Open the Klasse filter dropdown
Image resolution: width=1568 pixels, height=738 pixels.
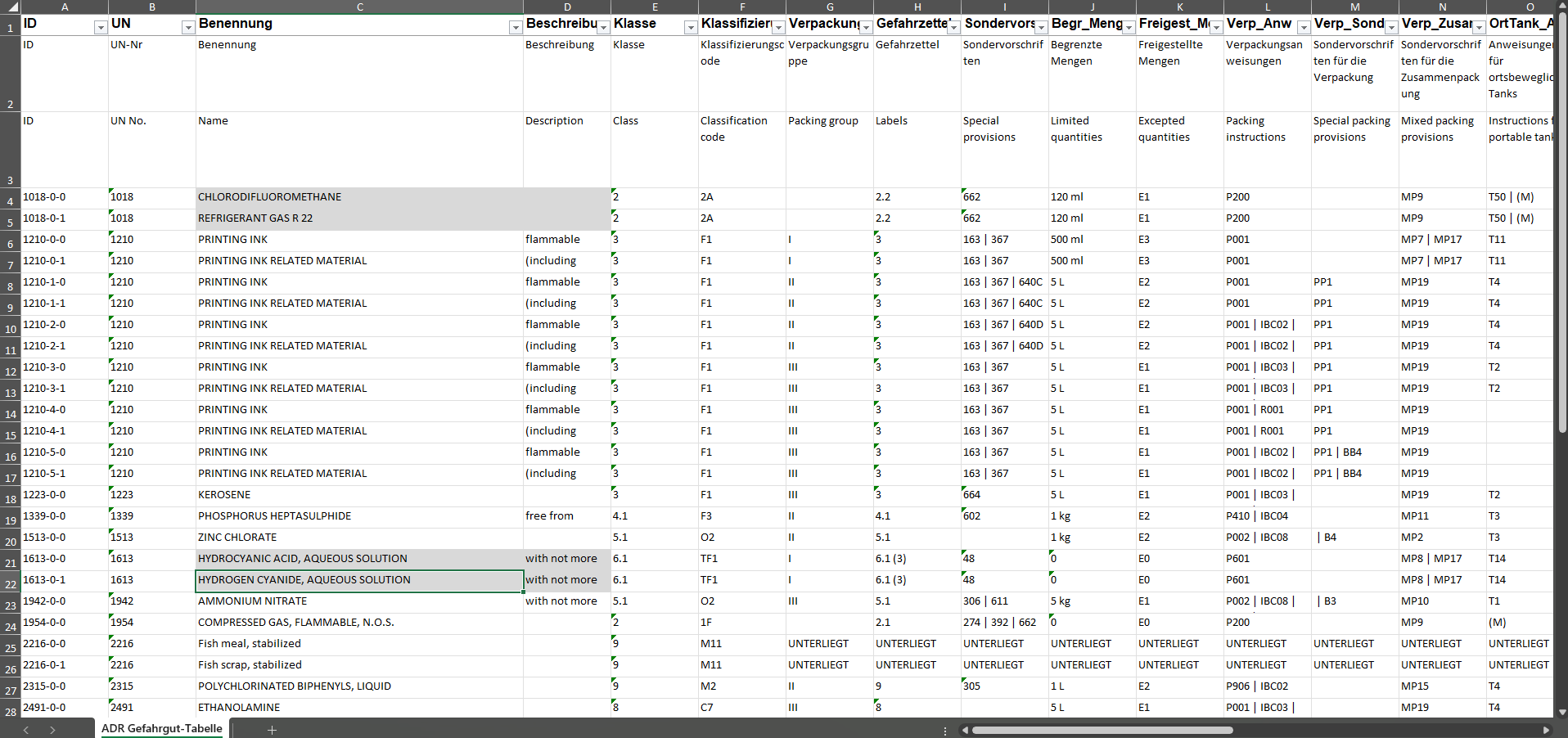(690, 28)
